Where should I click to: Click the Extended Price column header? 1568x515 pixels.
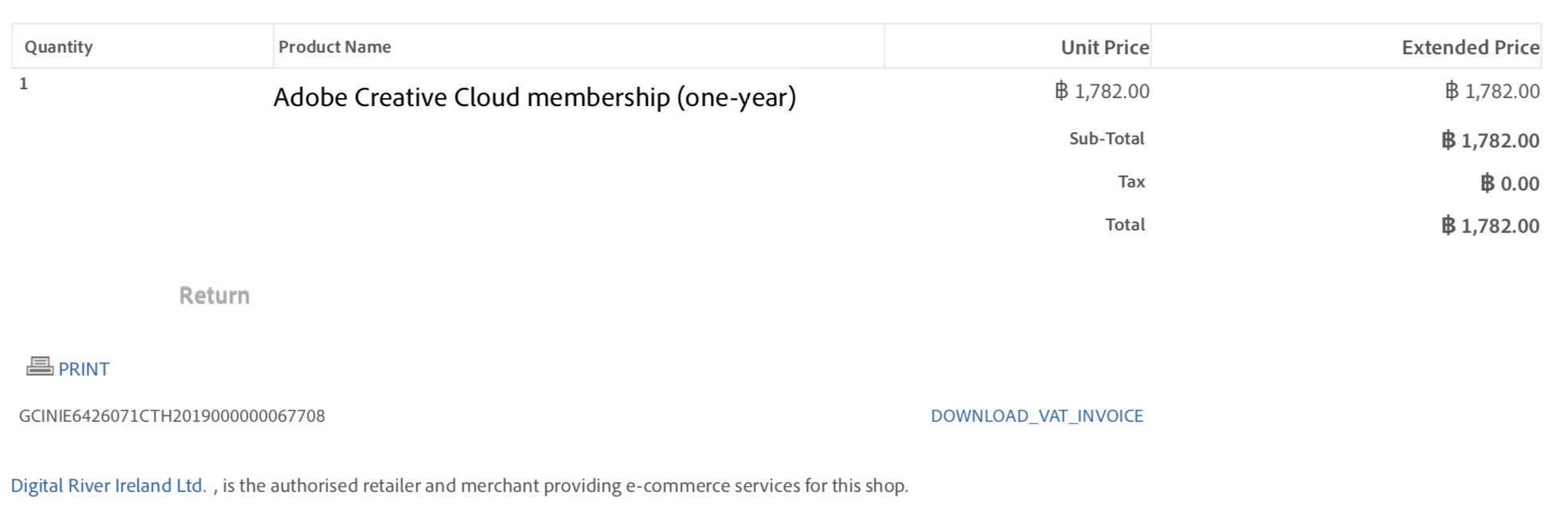(1470, 48)
